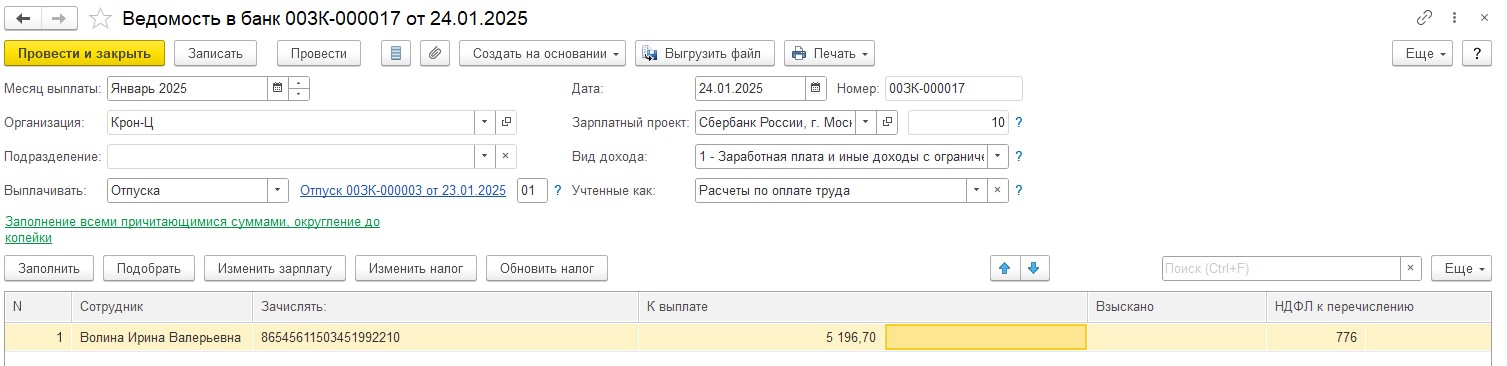Increase Месяц выплаты with stepper arrow
This screenshot has width=1507, height=366.
point(298,82)
